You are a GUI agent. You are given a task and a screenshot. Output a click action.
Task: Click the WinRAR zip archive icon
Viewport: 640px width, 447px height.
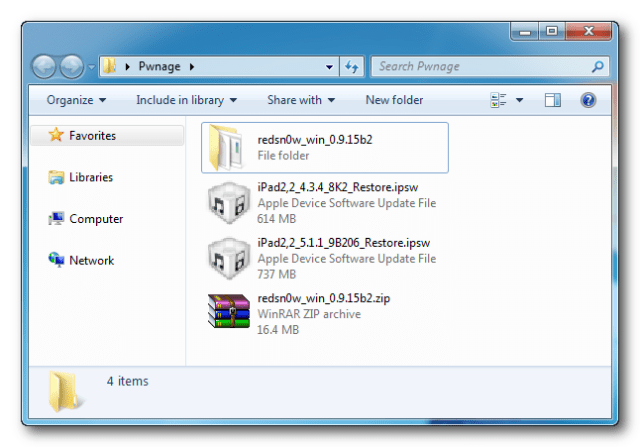point(229,311)
